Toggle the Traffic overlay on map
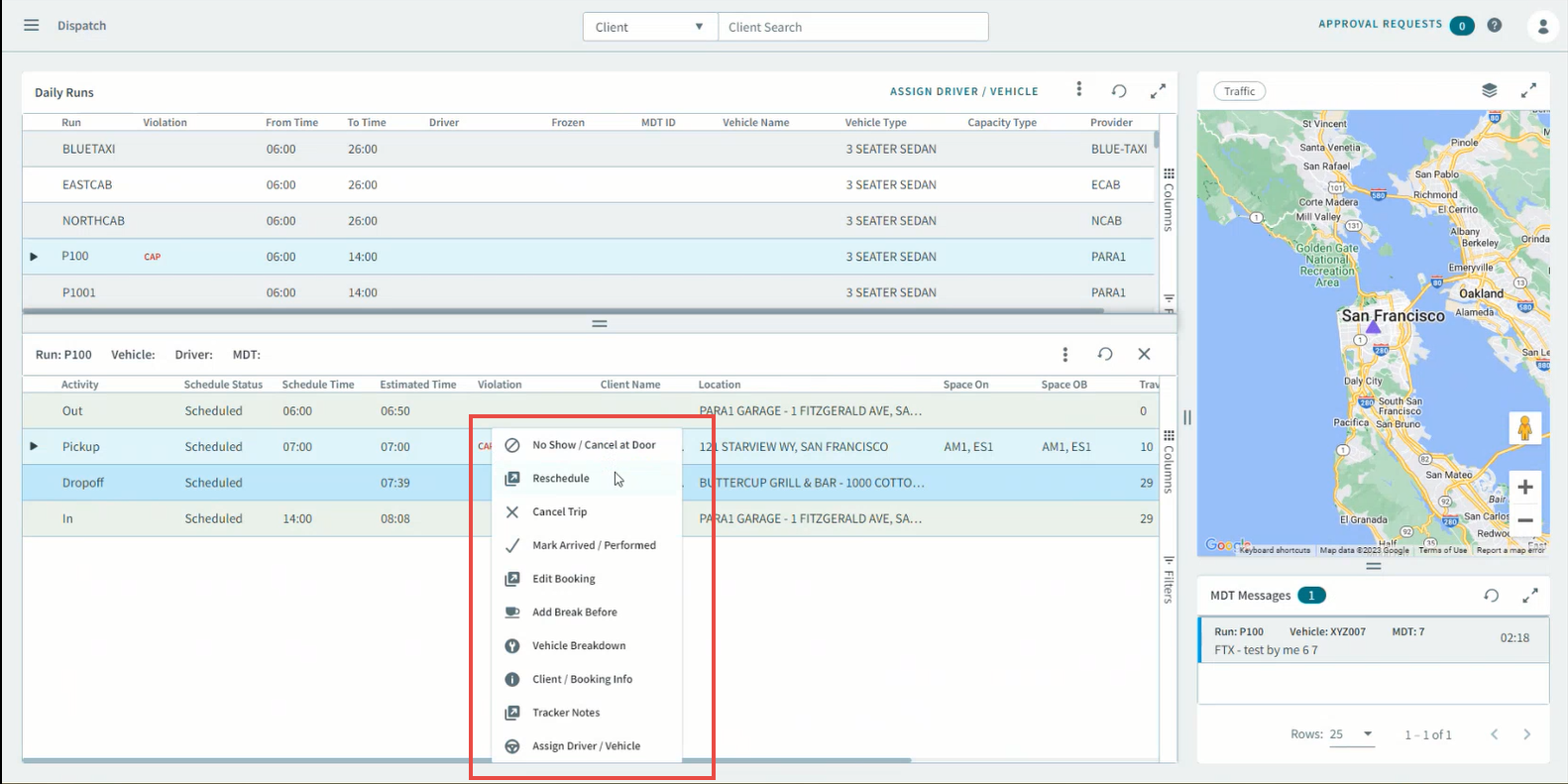The height and width of the screenshot is (784, 1568). pyautogui.click(x=1239, y=91)
